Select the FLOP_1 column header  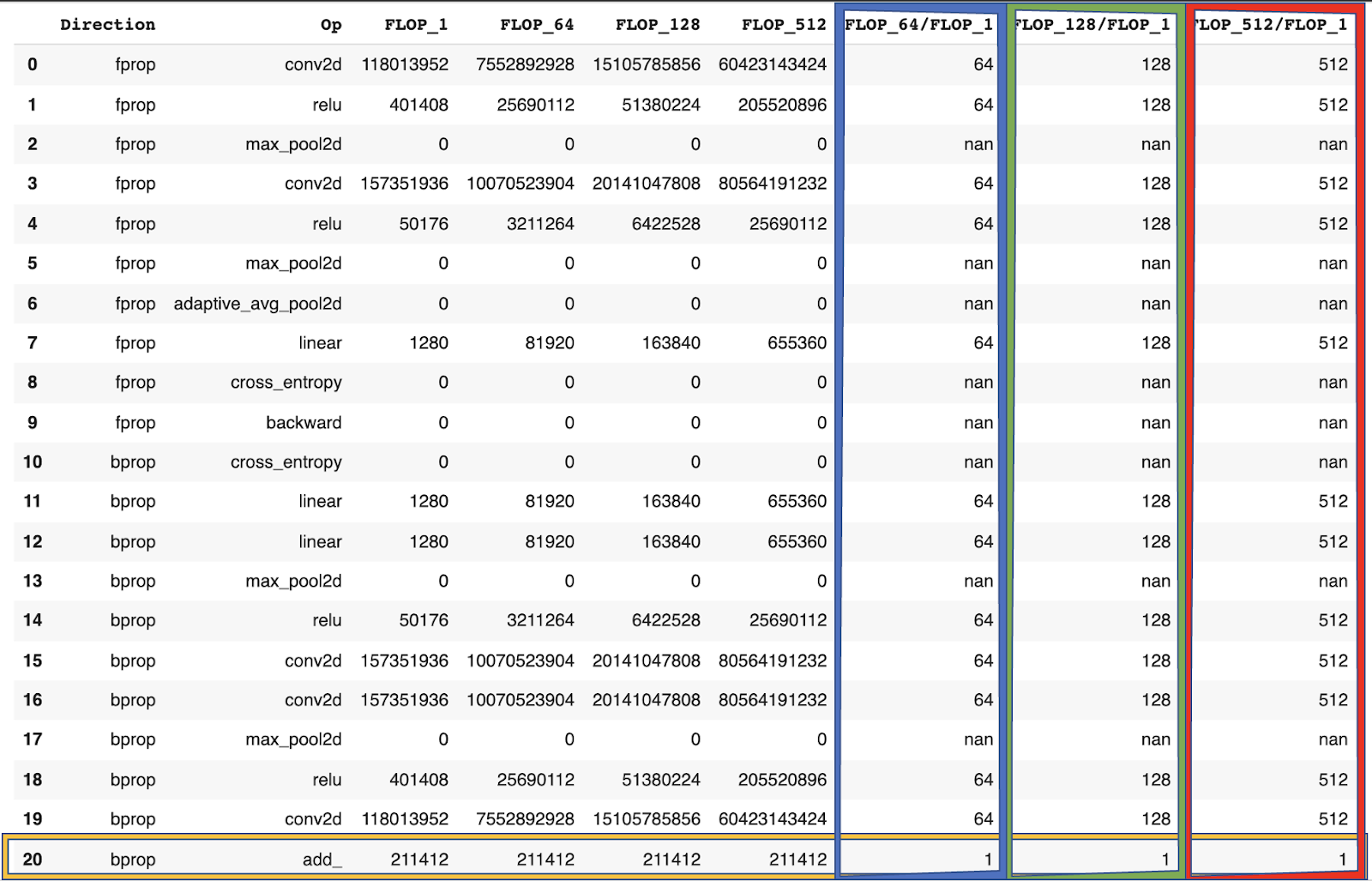[x=416, y=25]
